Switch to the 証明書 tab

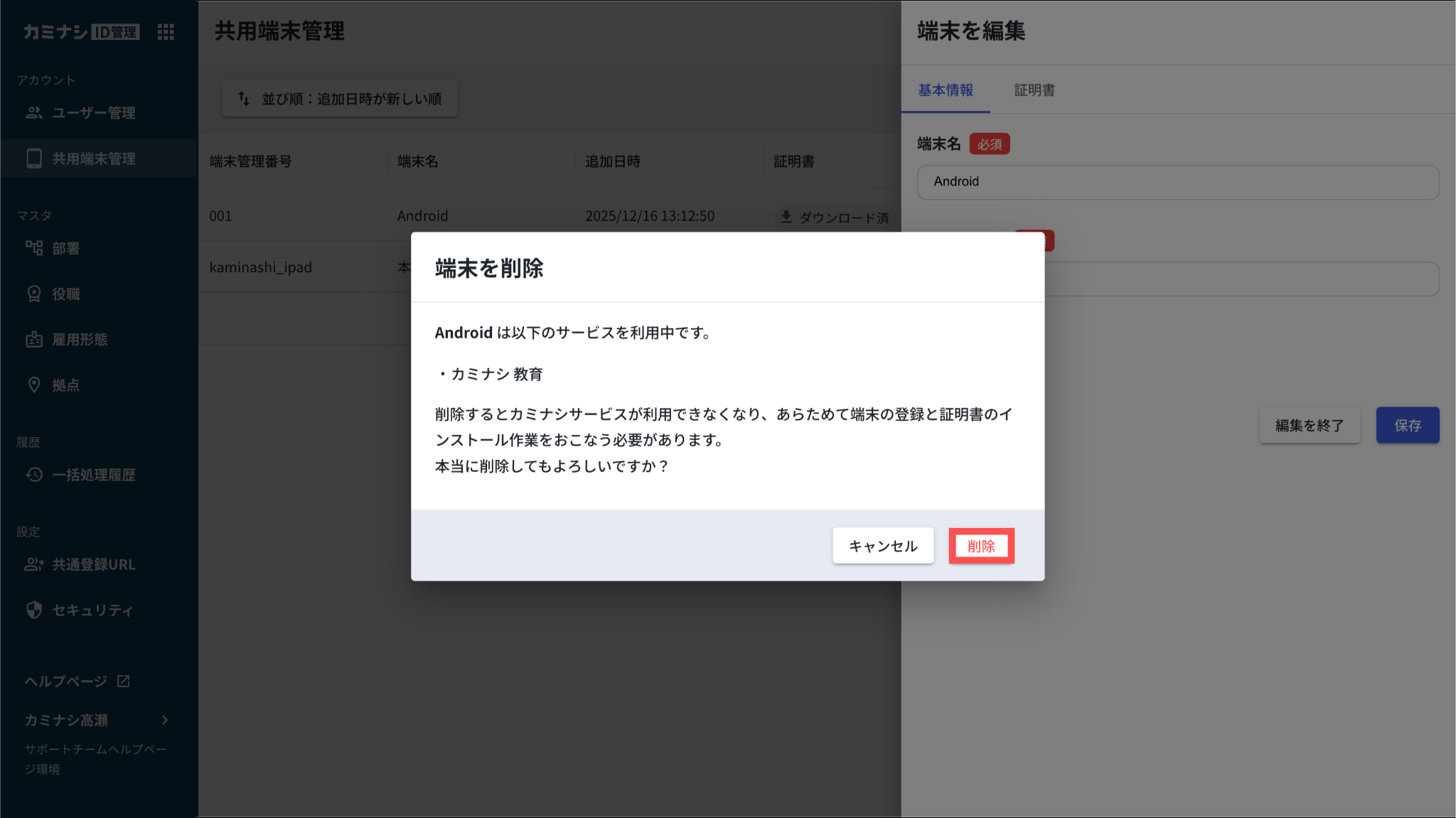click(x=1034, y=90)
